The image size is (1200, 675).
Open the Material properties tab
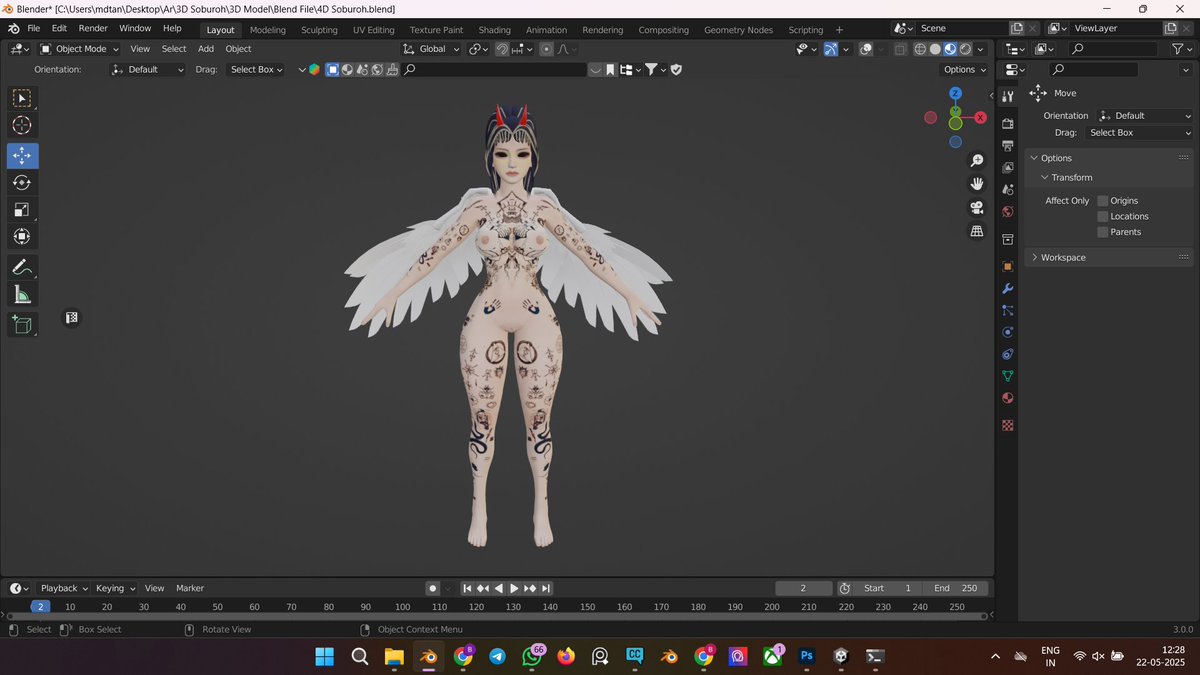coord(1008,398)
